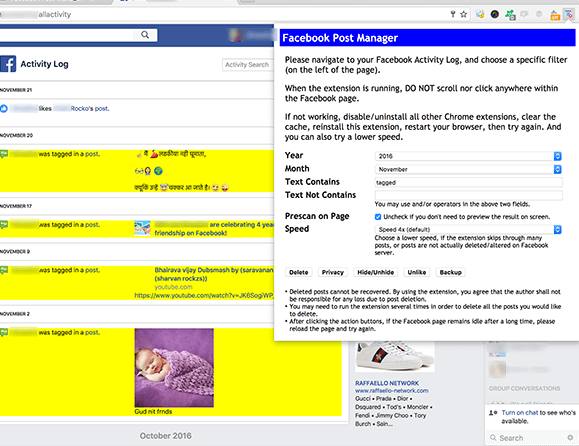
Task: Click the 'Gud nit frnds' caption
Action: click(x=153, y=411)
